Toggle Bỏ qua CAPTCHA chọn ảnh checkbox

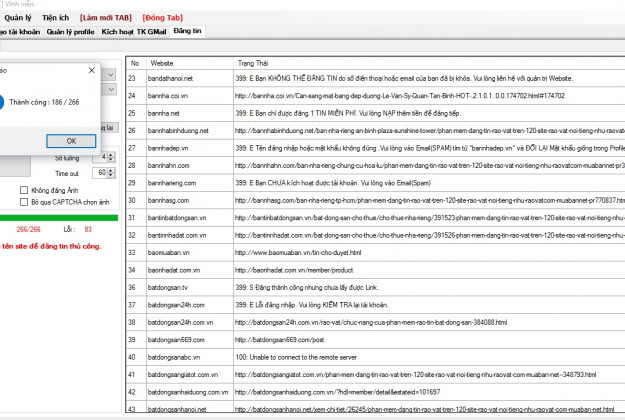coord(24,201)
